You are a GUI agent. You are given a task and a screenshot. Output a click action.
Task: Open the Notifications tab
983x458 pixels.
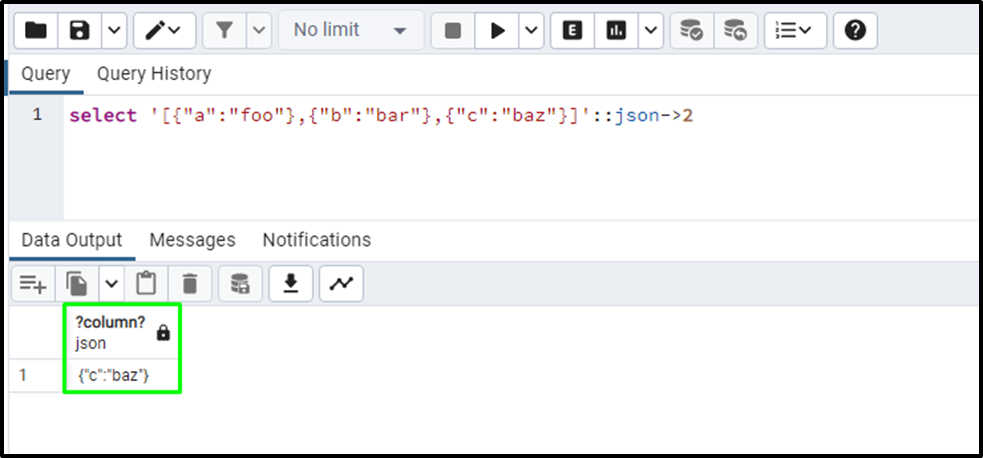click(316, 240)
